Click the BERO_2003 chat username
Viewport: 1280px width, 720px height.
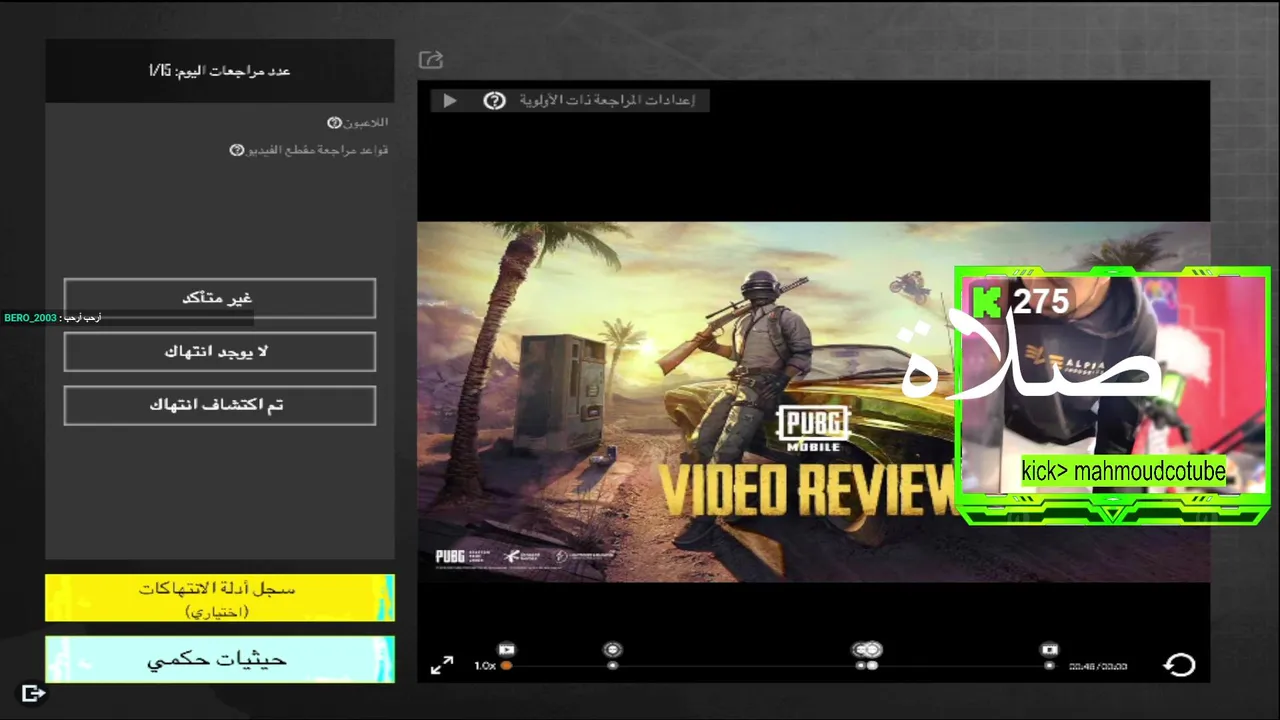[x=30, y=318]
